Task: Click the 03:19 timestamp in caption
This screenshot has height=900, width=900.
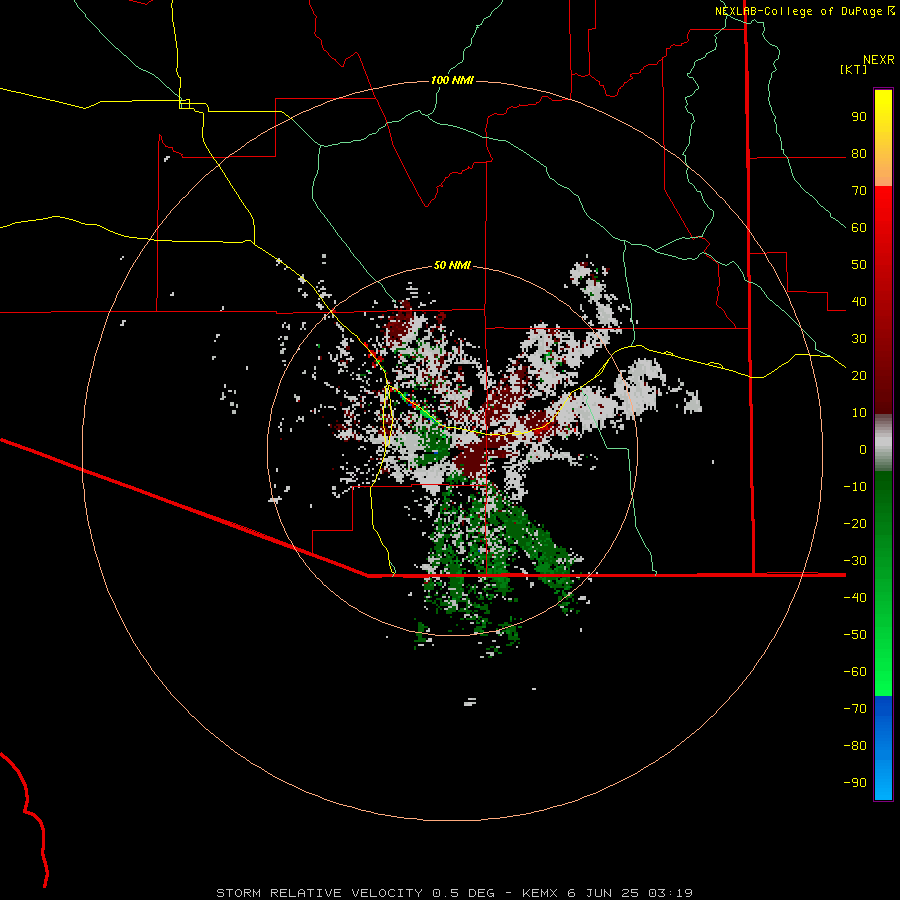Action: (670, 893)
